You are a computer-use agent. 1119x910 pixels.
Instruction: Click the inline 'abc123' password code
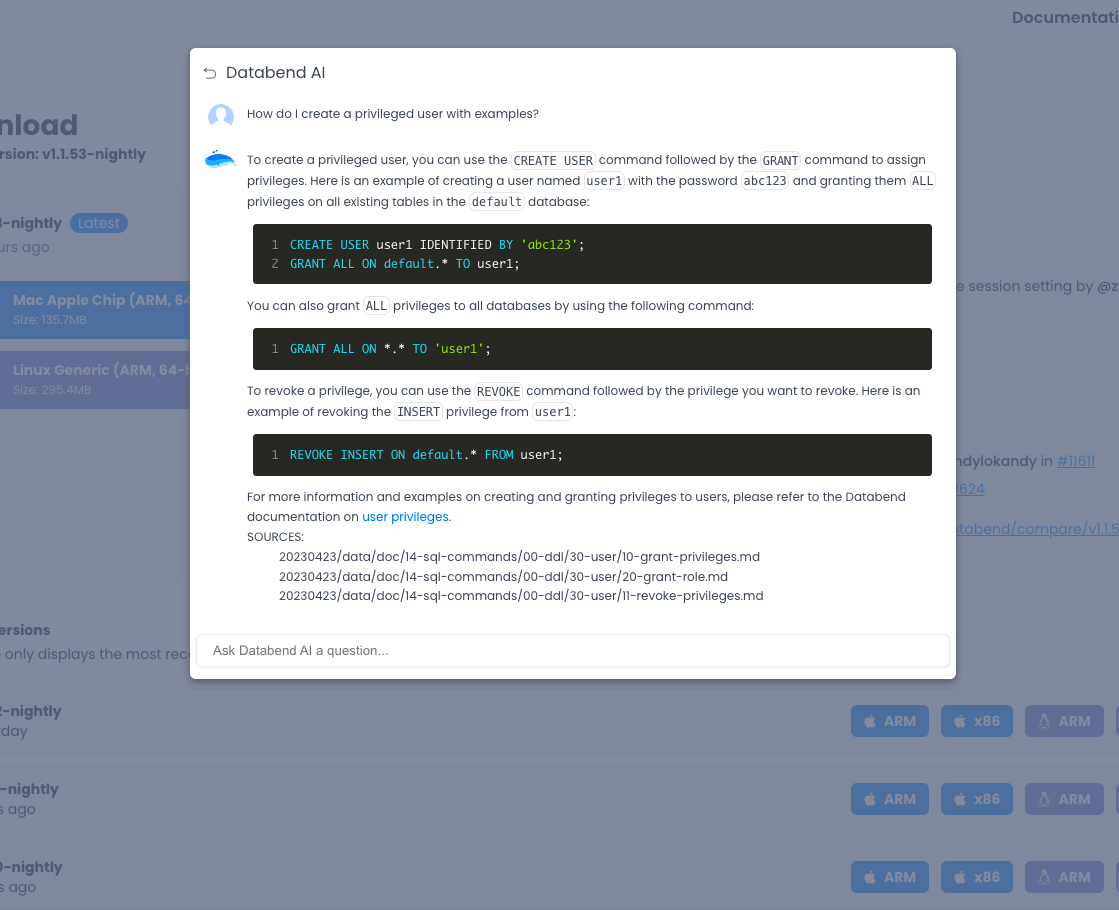click(x=765, y=181)
